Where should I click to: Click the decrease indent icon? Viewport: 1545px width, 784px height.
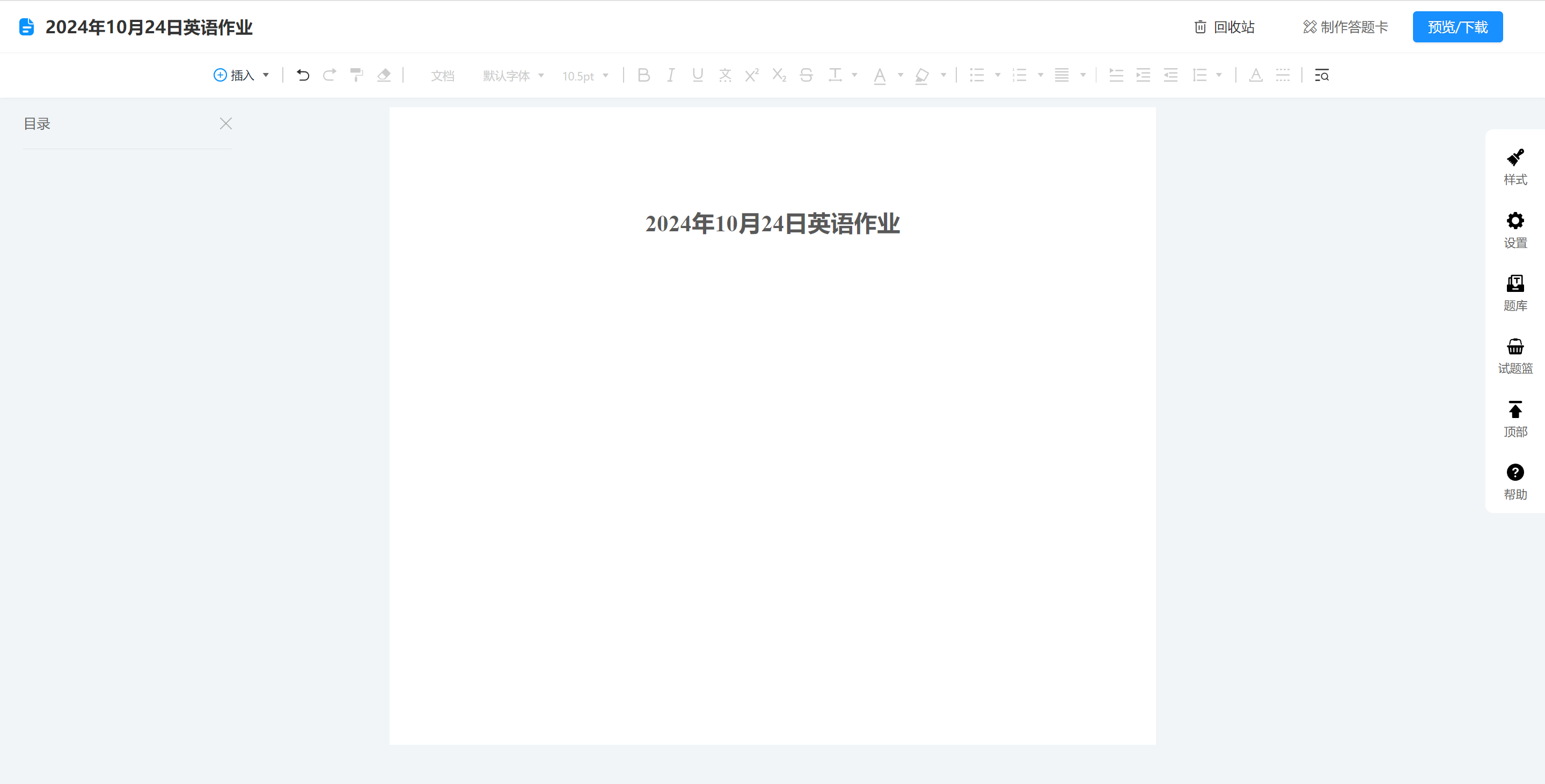(x=1171, y=75)
